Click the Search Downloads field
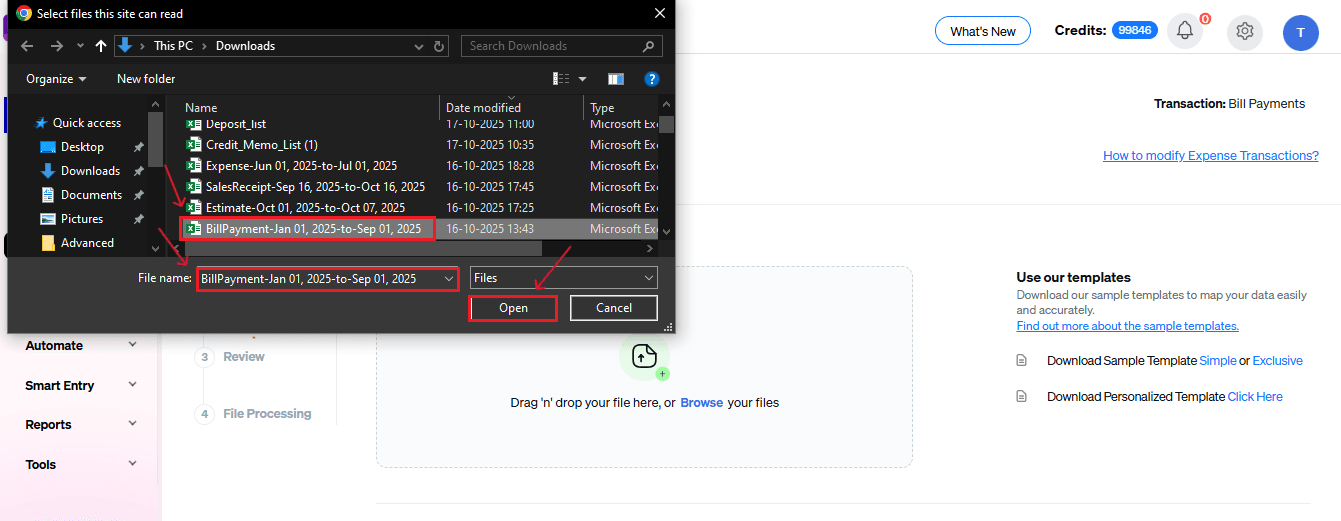The height and width of the screenshot is (521, 1341). click(x=561, y=46)
